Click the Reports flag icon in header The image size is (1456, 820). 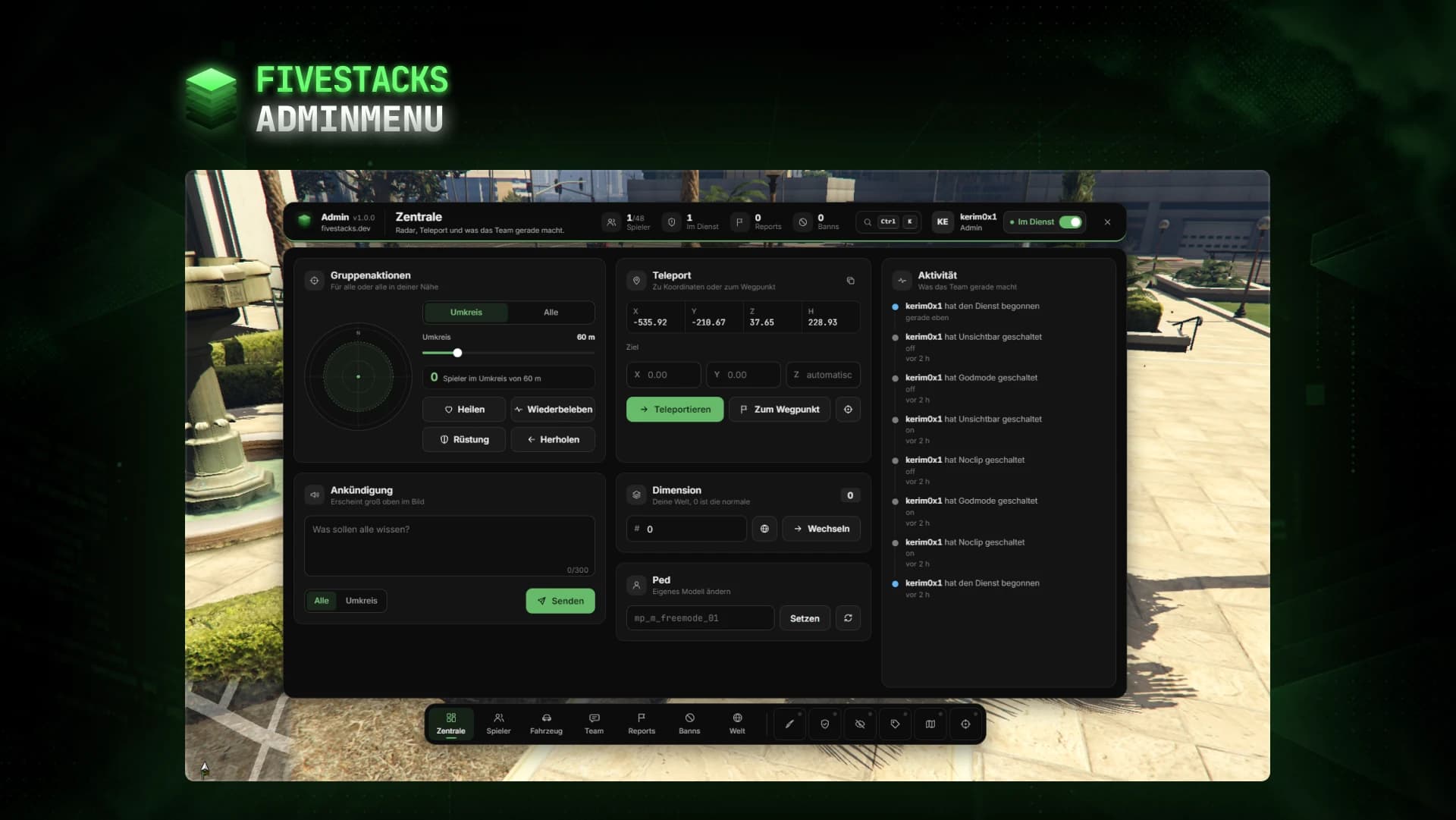click(739, 222)
